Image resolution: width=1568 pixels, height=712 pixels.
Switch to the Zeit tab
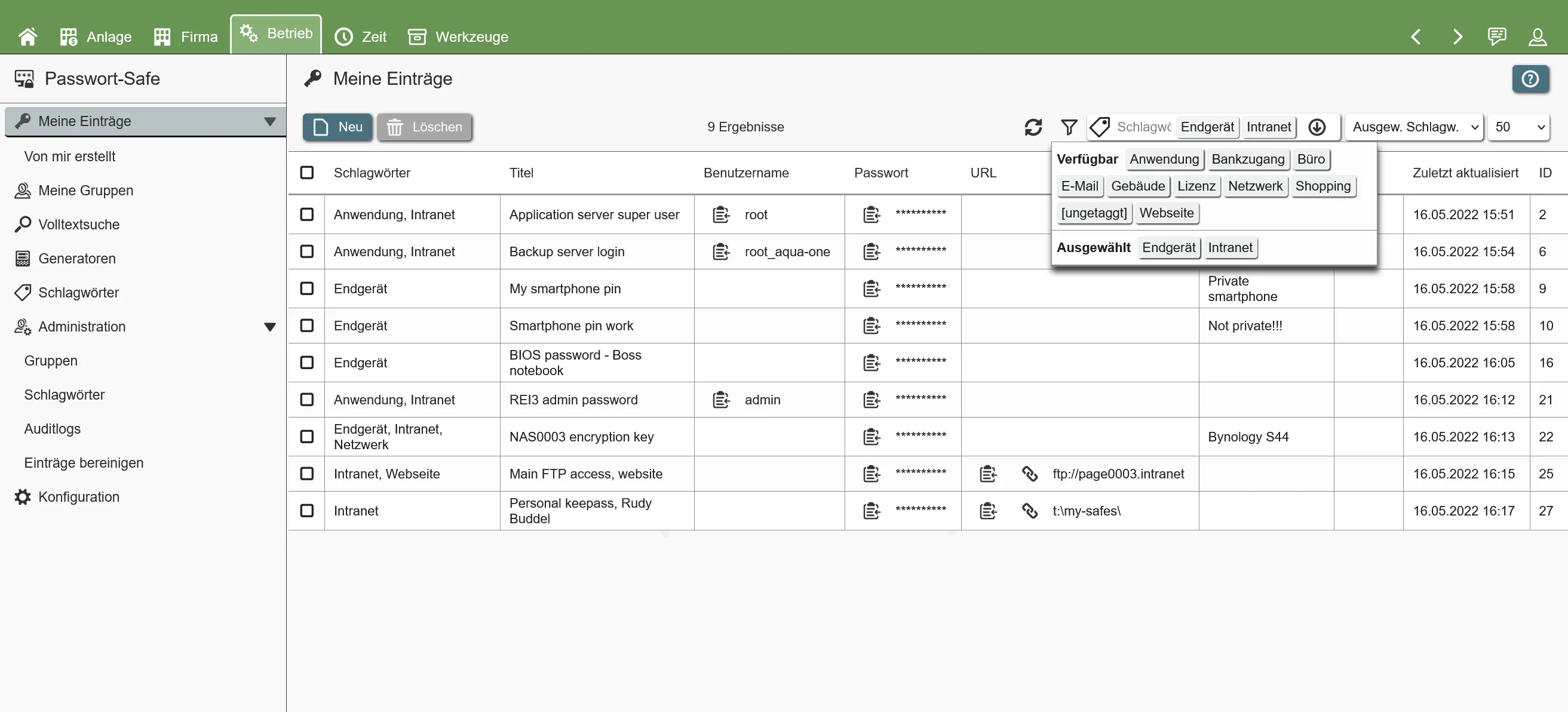[x=359, y=36]
